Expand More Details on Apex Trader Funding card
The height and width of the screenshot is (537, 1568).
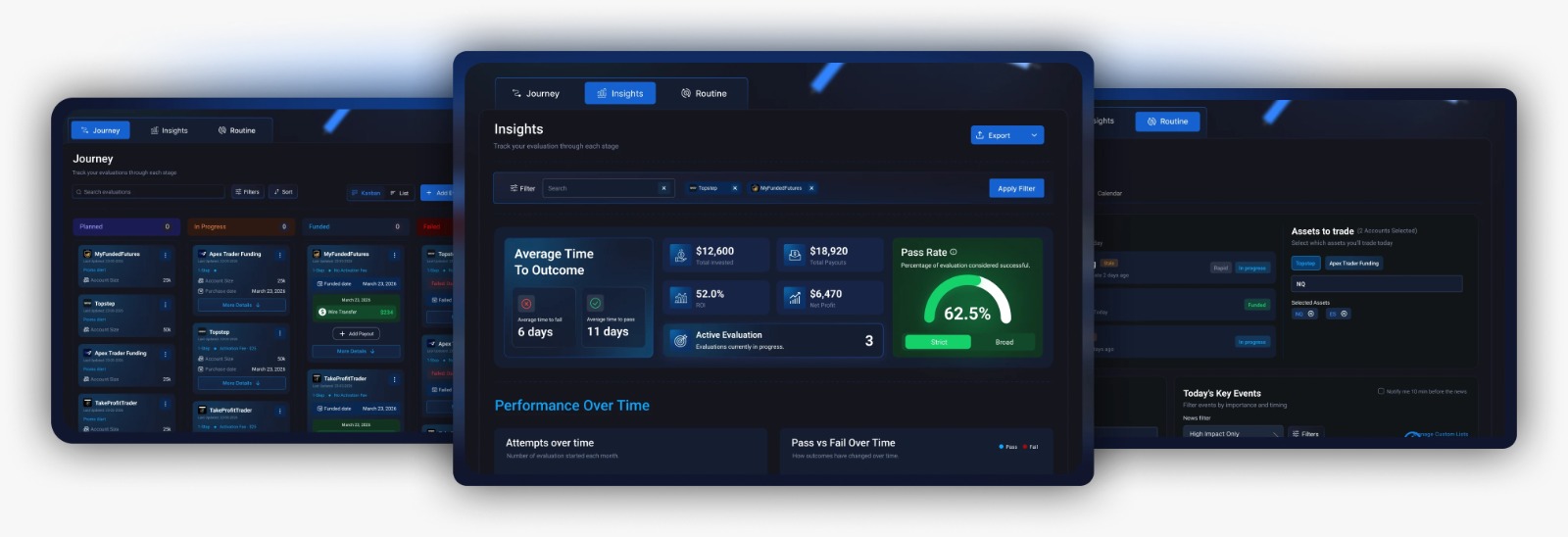[241, 305]
